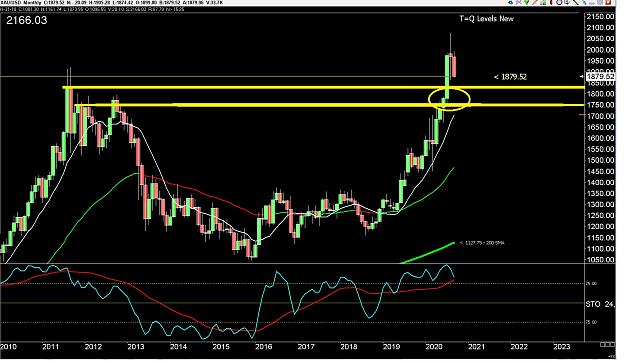Click the 2100.00 price axis label

pos(600,28)
